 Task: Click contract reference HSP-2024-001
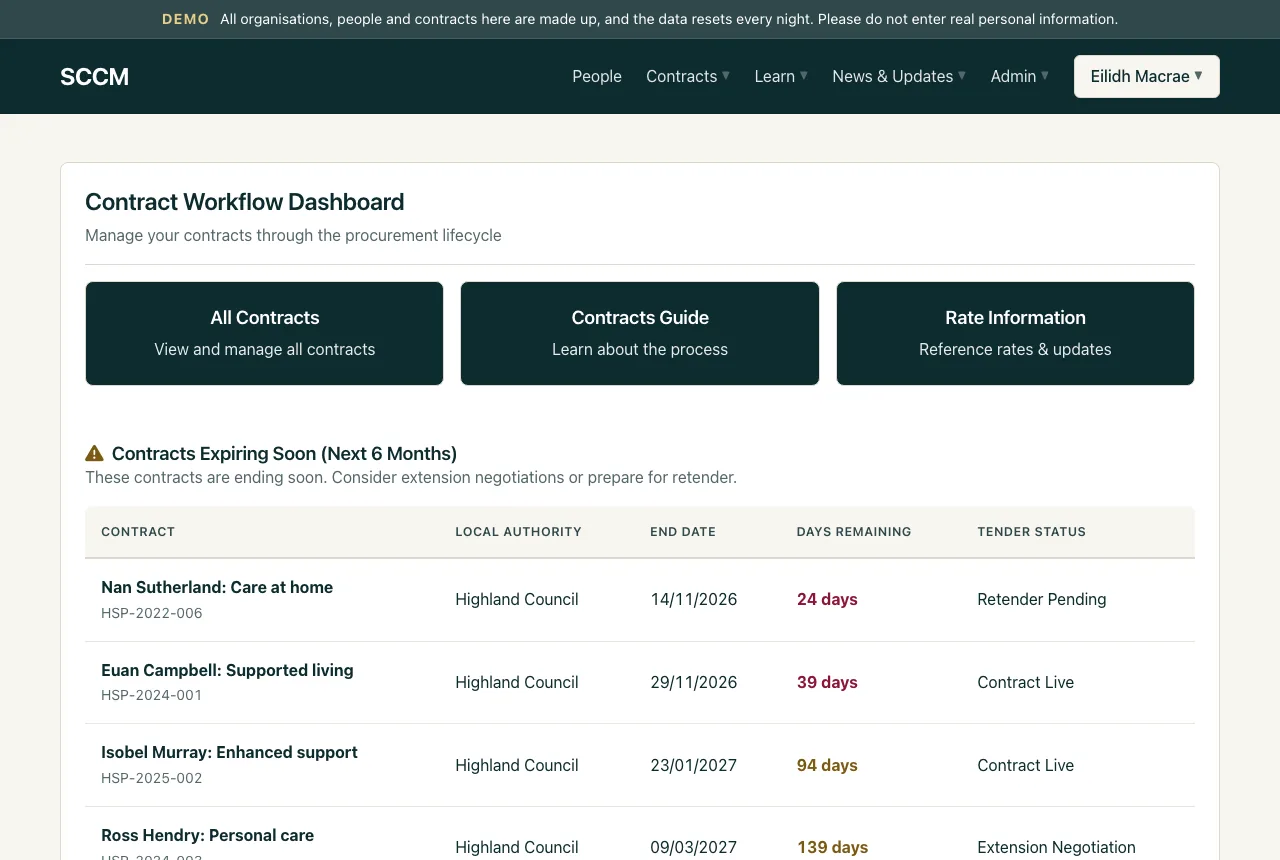point(151,695)
